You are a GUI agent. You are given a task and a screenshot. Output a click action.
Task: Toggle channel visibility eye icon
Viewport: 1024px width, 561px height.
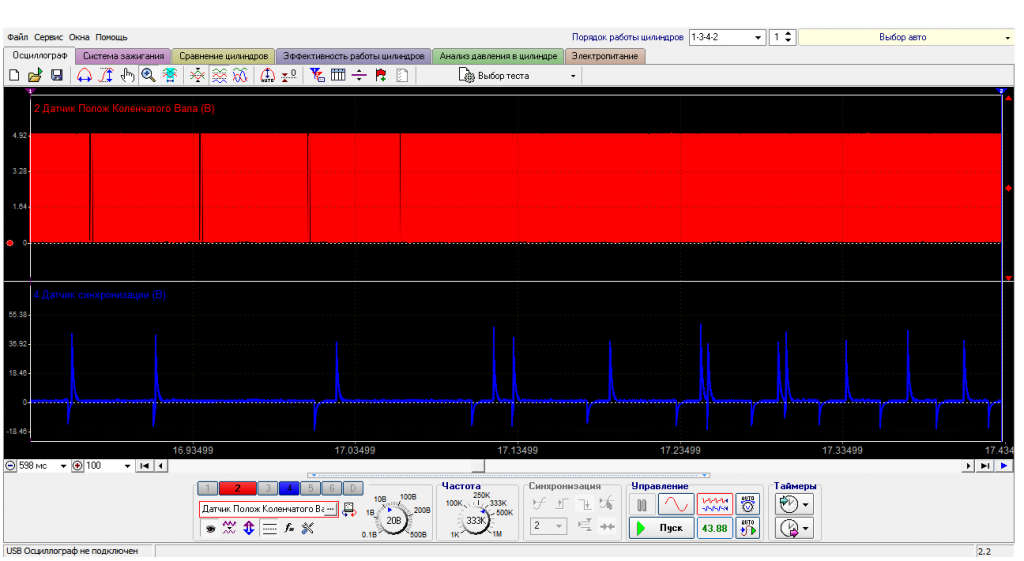pos(210,528)
